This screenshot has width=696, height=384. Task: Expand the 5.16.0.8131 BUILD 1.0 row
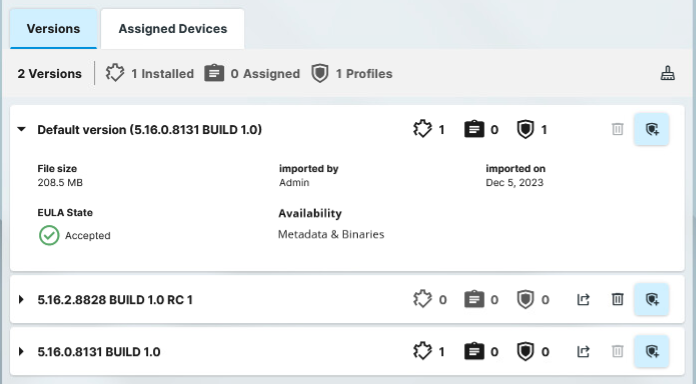pos(21,352)
